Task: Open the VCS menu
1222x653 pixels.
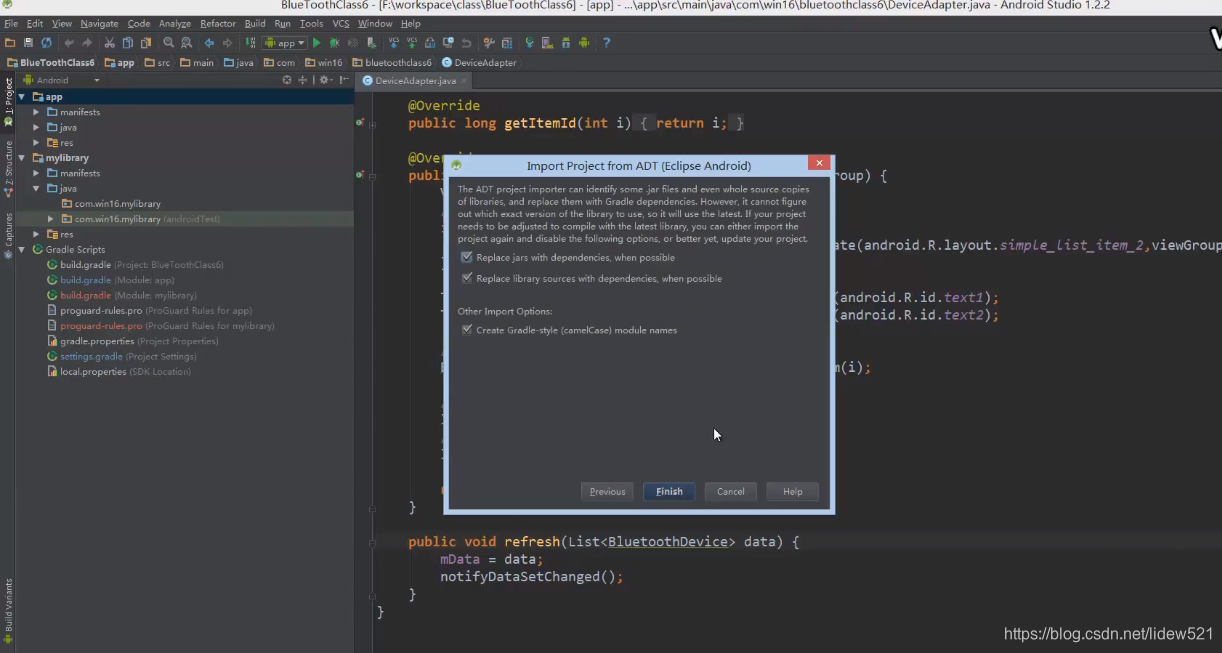Action: (341, 23)
